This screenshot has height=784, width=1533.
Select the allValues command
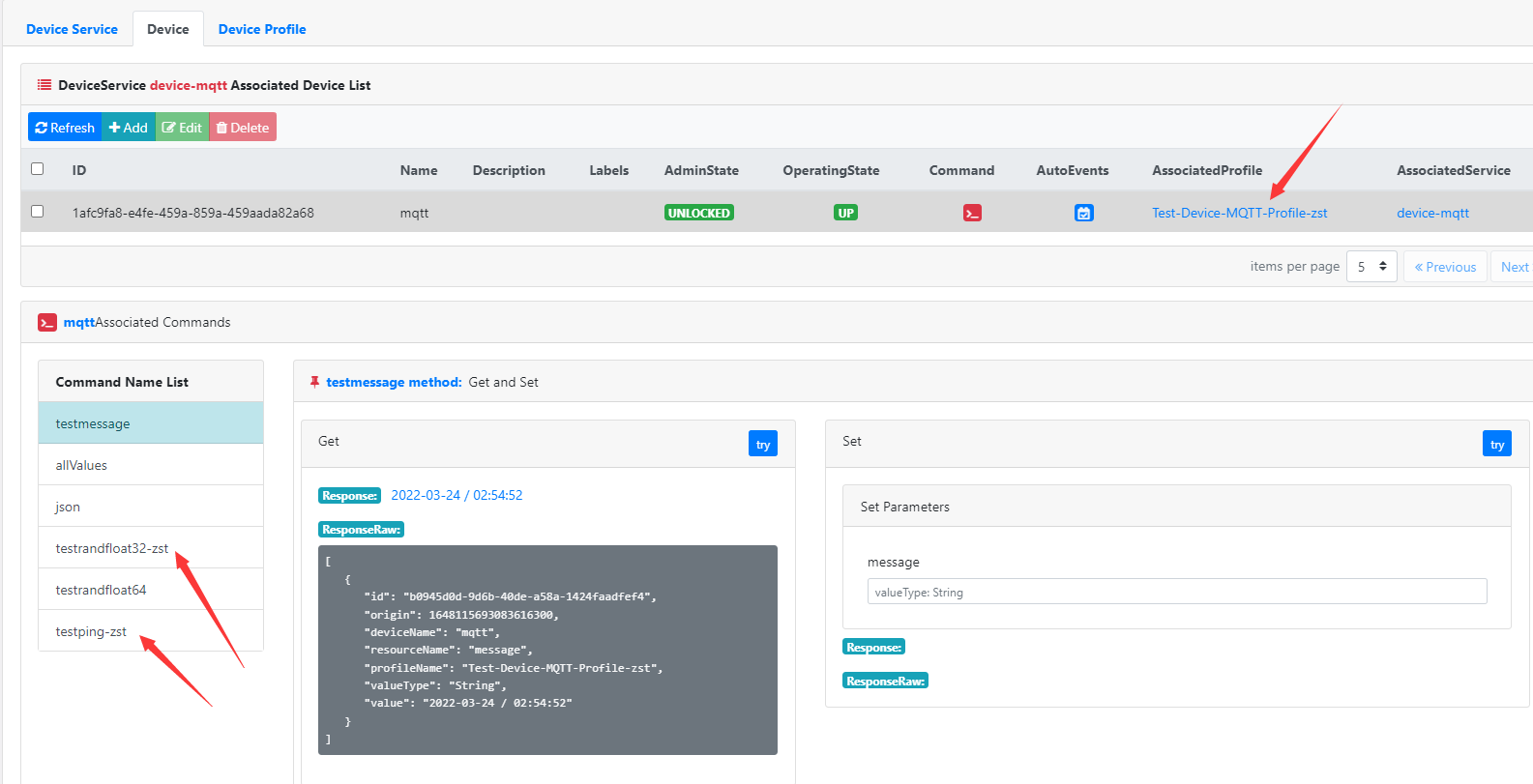(151, 465)
